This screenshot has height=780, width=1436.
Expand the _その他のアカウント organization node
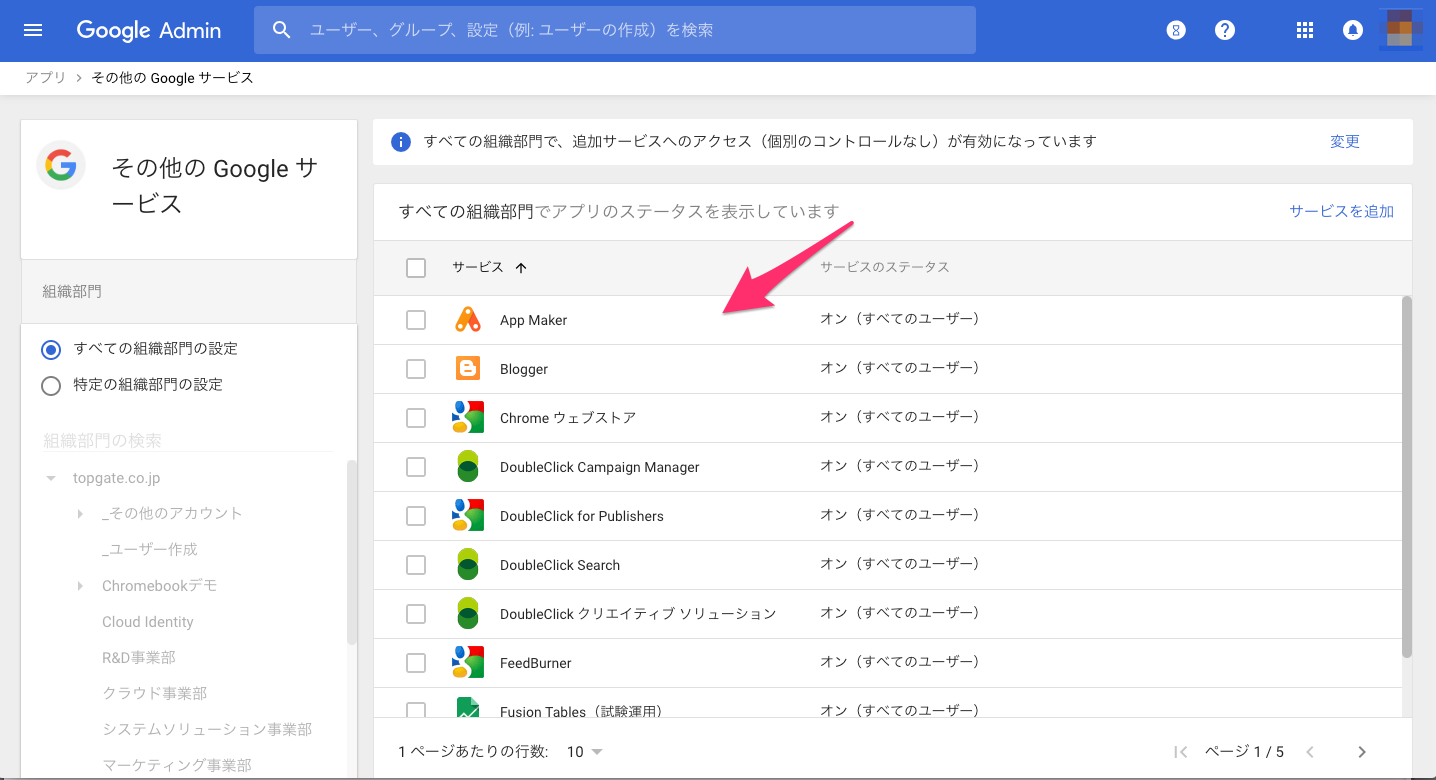(x=80, y=514)
